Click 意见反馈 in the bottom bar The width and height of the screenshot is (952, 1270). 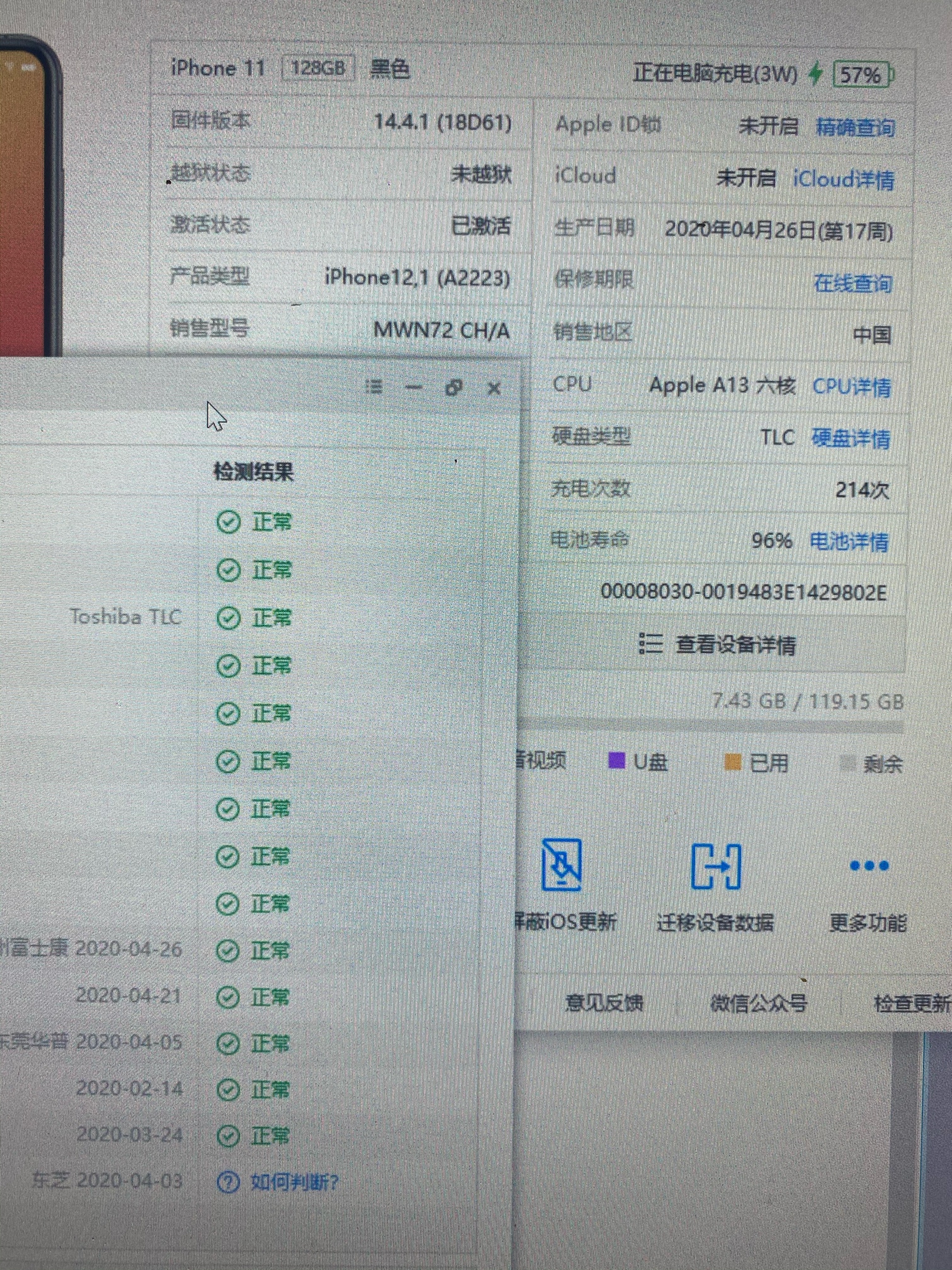pyautogui.click(x=604, y=1002)
